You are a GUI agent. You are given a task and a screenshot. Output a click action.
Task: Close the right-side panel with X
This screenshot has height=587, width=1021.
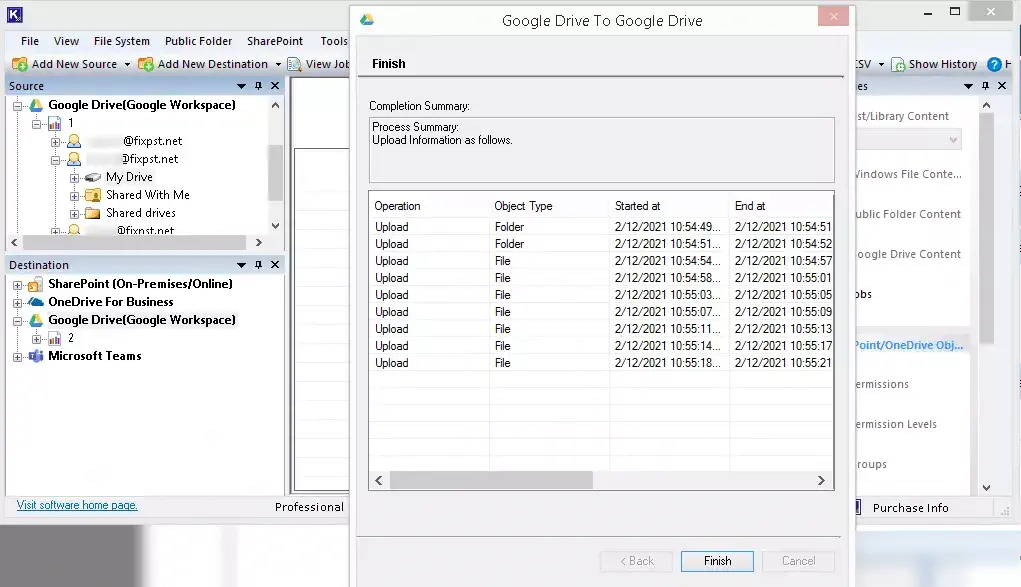1001,86
